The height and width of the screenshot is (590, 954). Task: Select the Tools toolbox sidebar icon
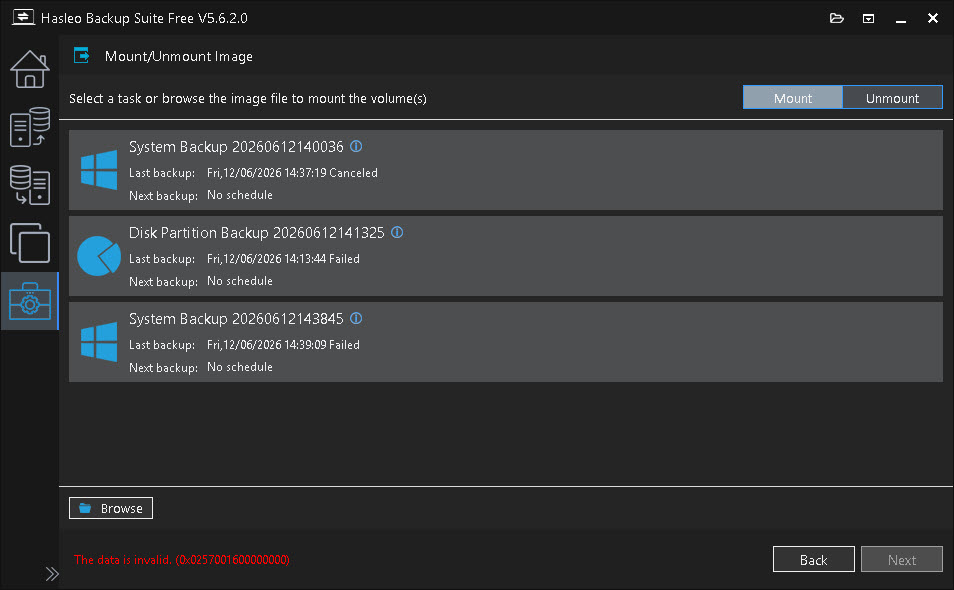(x=29, y=301)
